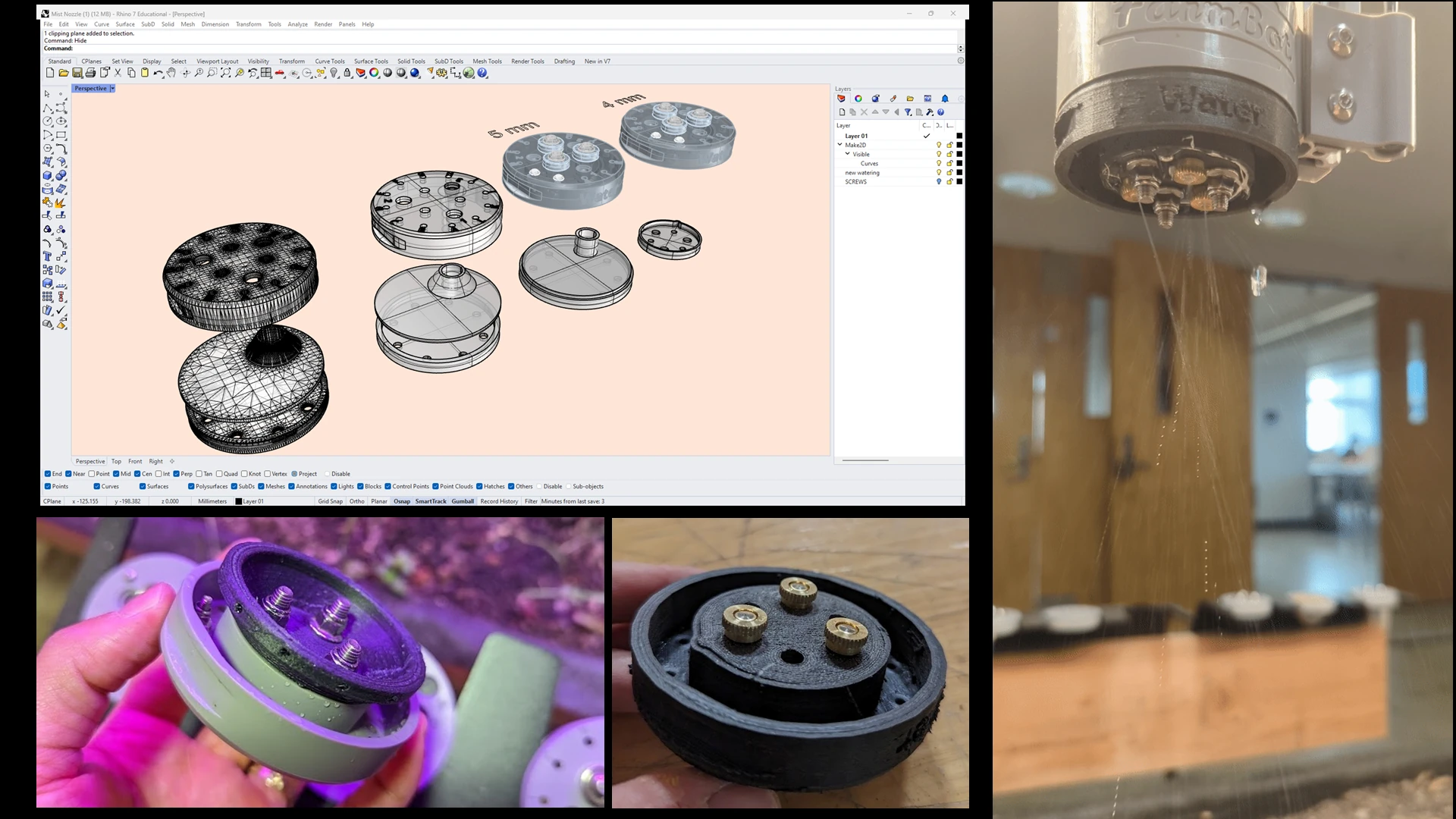Viewport: 1456px width, 819px height.
Task: Open the Notifications bell panel tab
Action: click(x=945, y=99)
